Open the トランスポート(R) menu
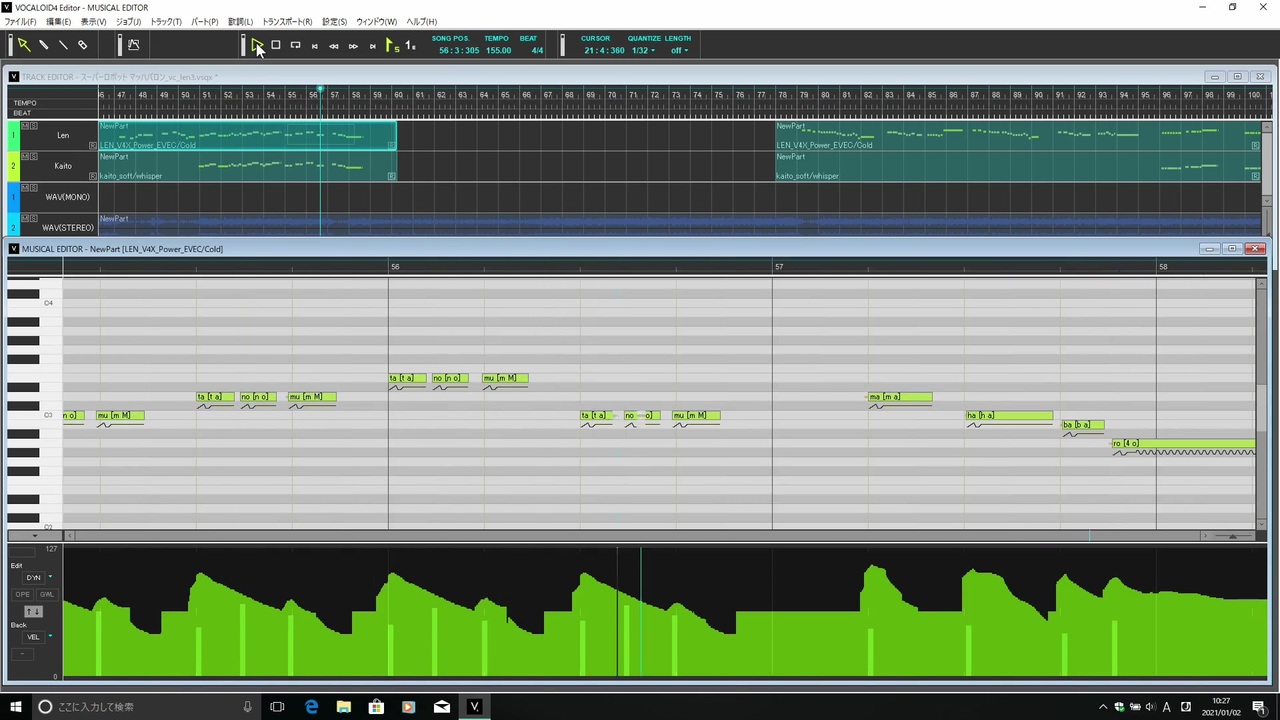 (x=287, y=22)
